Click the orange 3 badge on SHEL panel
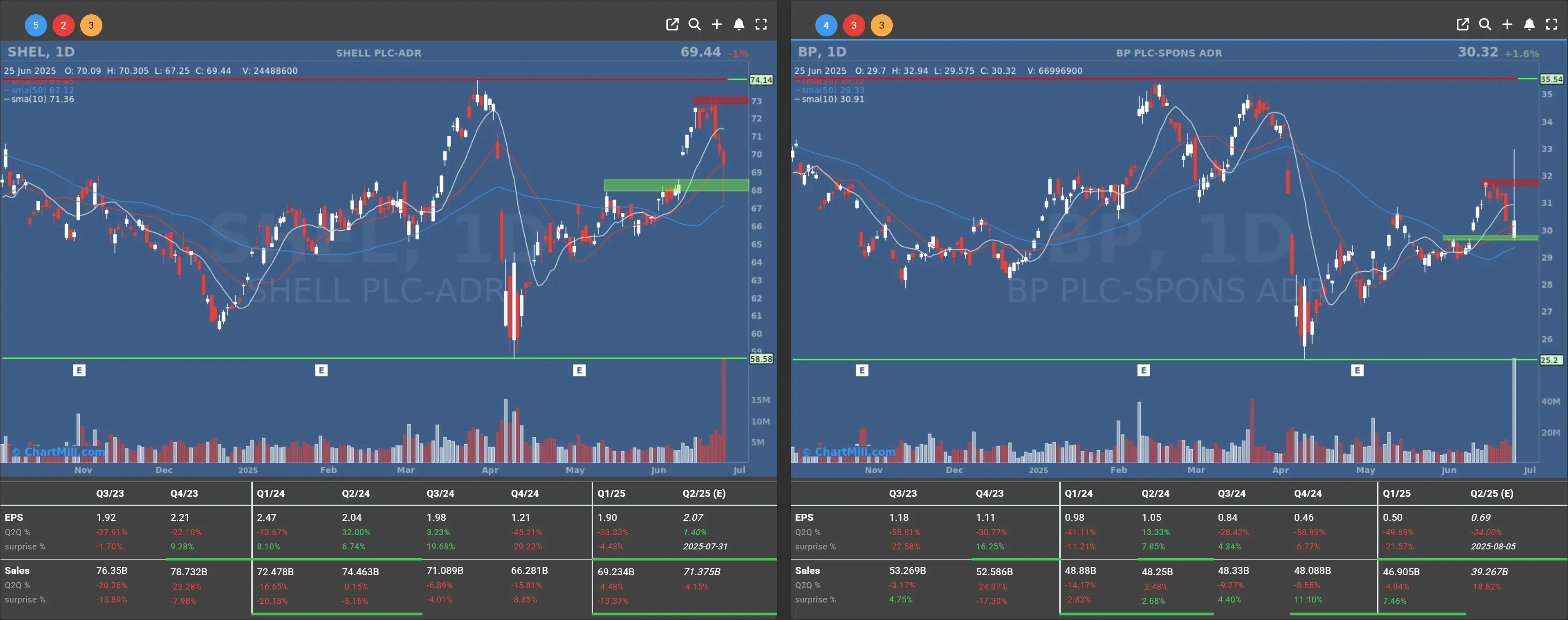The height and width of the screenshot is (620, 1568). coord(91,25)
